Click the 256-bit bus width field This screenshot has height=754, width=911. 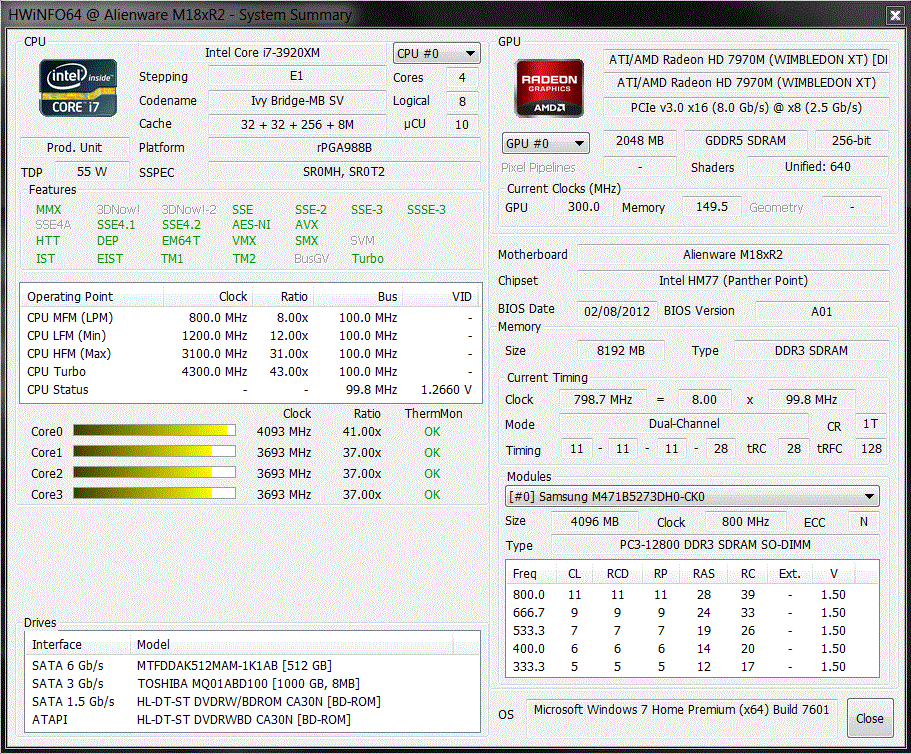pyautogui.click(x=852, y=141)
